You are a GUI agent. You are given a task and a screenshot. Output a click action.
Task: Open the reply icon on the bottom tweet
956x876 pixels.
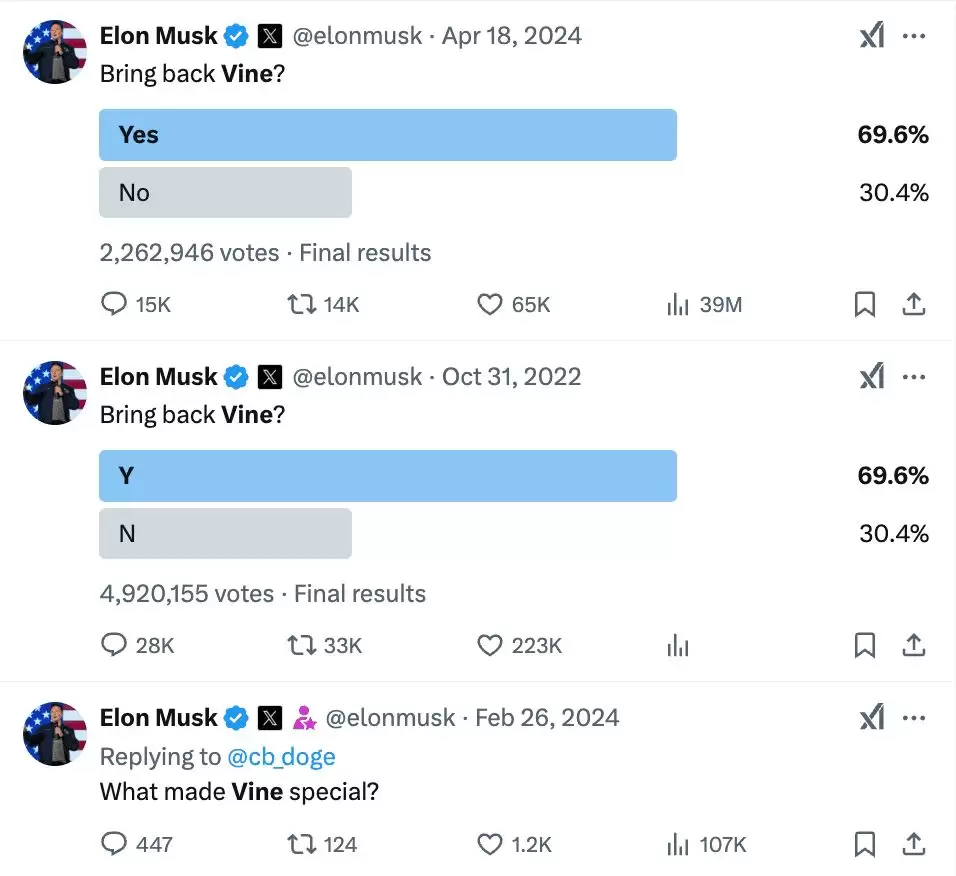[114, 844]
